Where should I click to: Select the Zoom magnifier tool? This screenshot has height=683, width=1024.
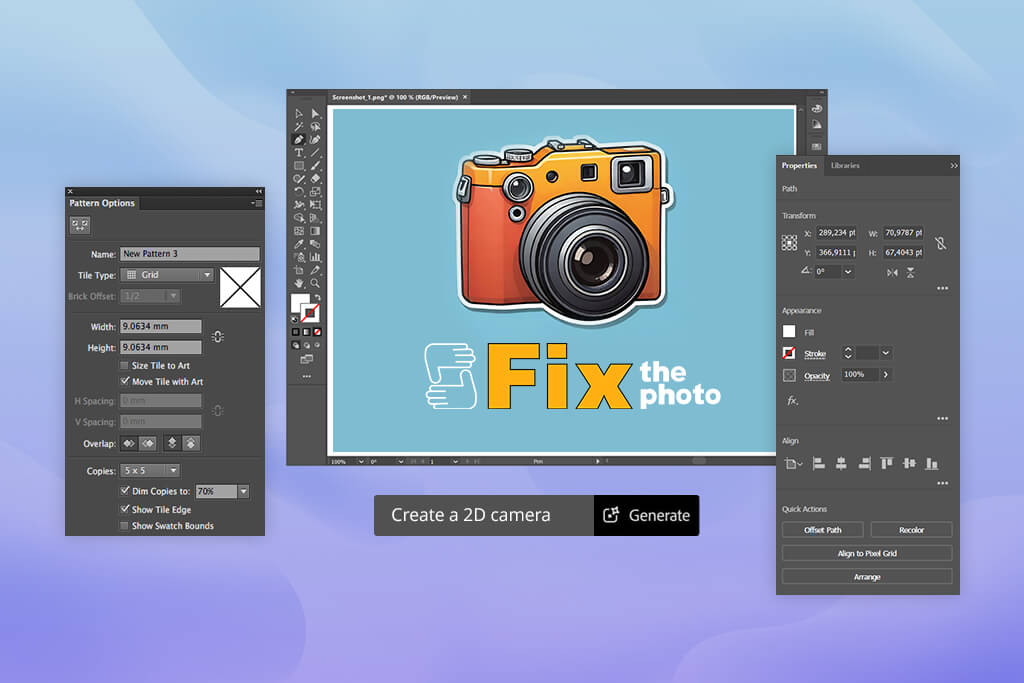click(315, 283)
